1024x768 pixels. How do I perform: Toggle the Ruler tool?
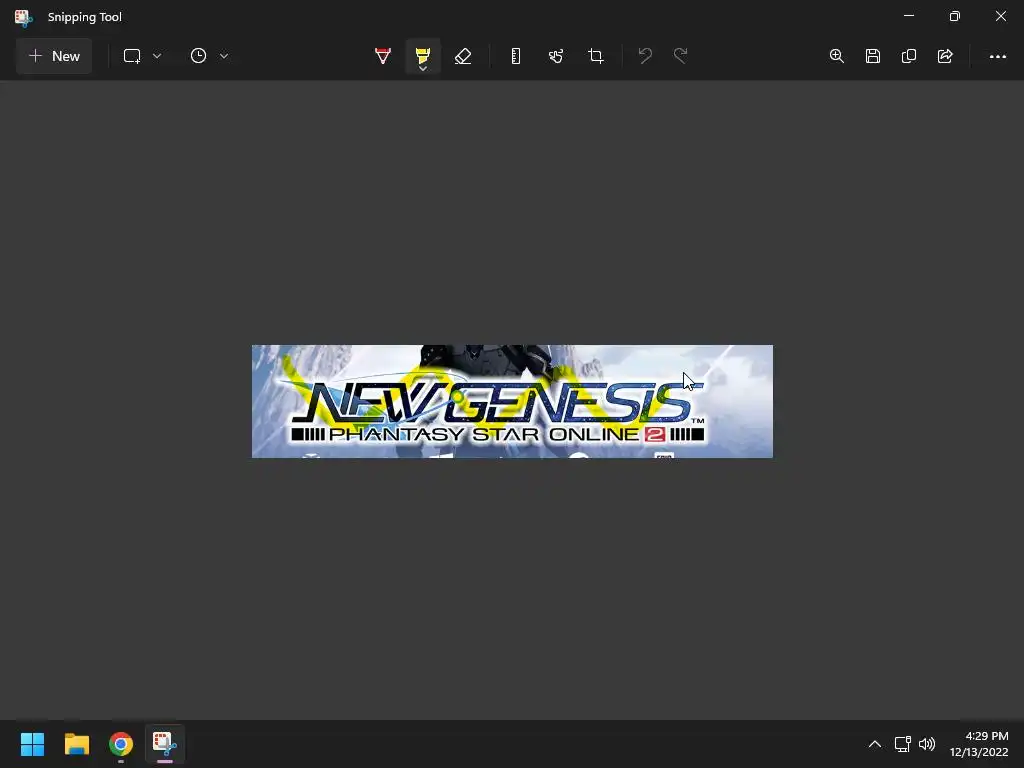[516, 56]
